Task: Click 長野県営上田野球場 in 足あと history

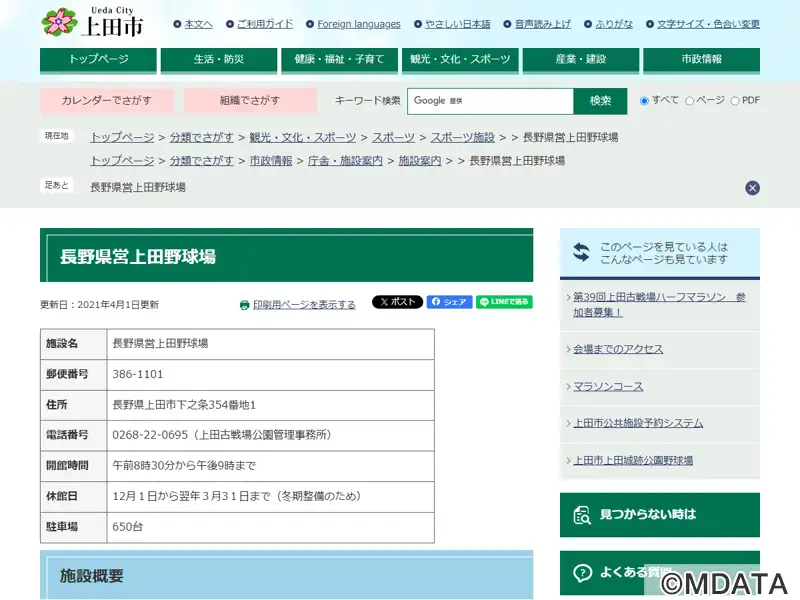Action: pos(138,188)
